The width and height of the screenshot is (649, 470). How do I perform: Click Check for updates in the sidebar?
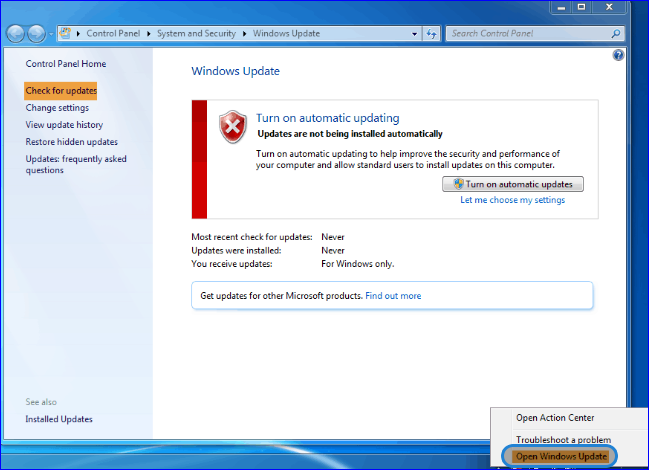tap(61, 91)
